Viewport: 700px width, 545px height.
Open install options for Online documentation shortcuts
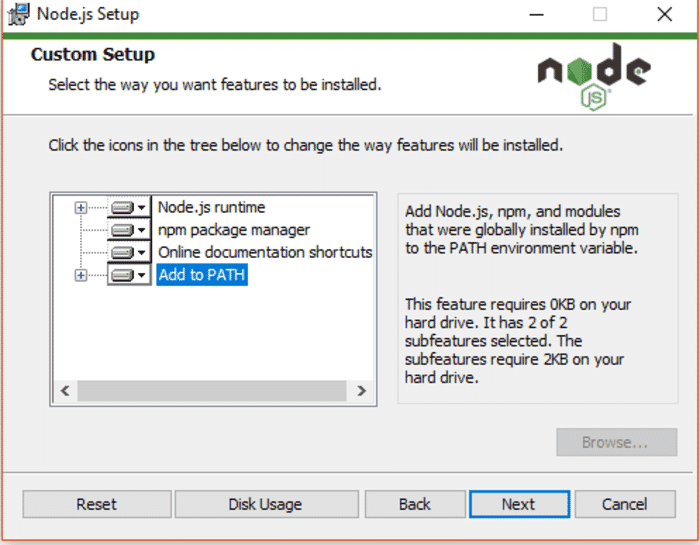pyautogui.click(x=129, y=252)
